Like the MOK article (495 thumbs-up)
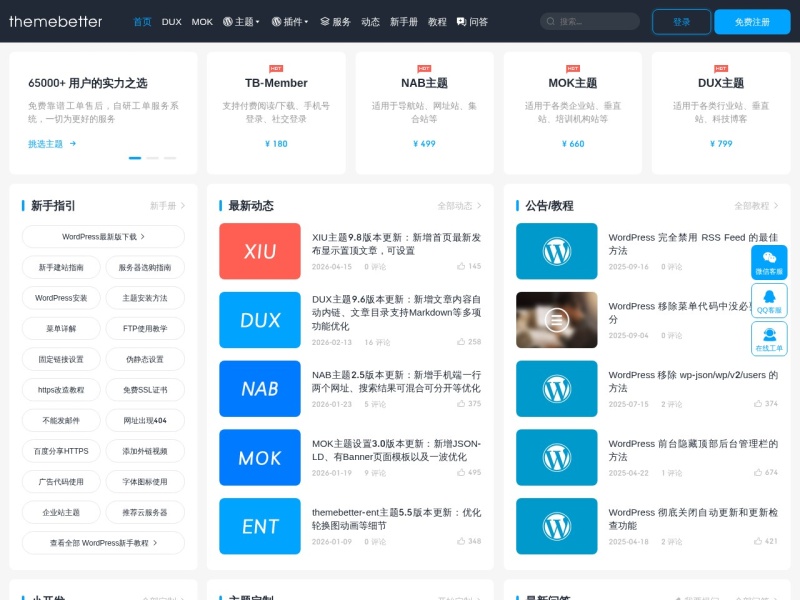The height and width of the screenshot is (600, 800). coord(469,472)
